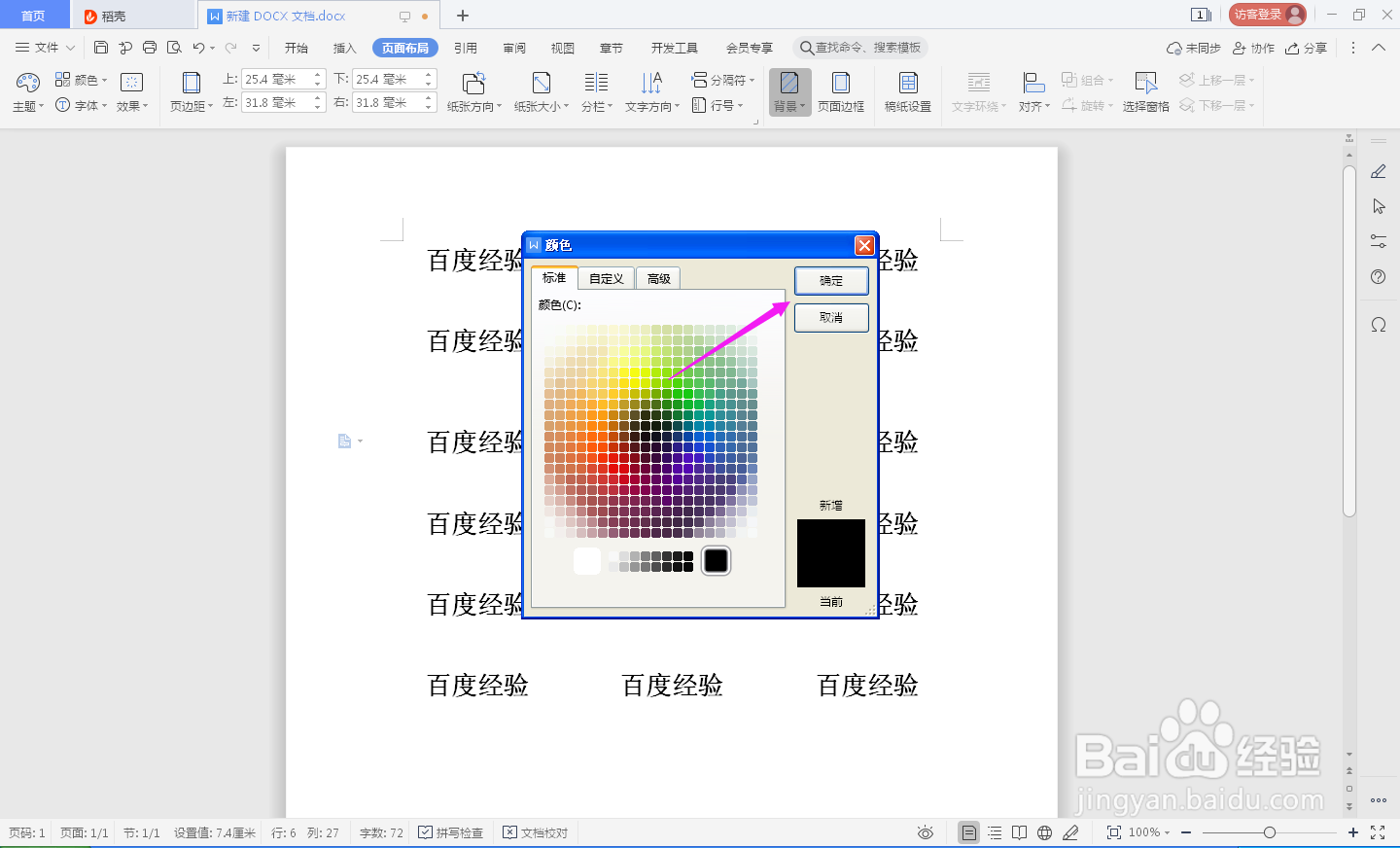Toggle 文档校对 document proofreading
Viewport: 1400px width, 848px height.
point(536,832)
